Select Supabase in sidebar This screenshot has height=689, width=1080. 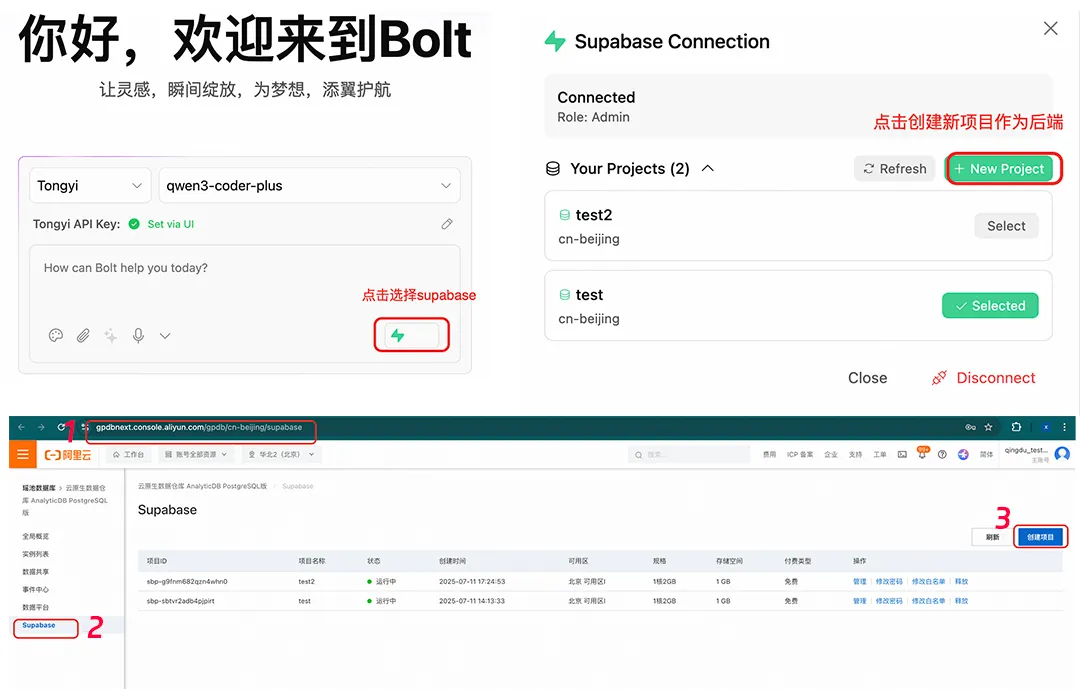pyautogui.click(x=39, y=626)
